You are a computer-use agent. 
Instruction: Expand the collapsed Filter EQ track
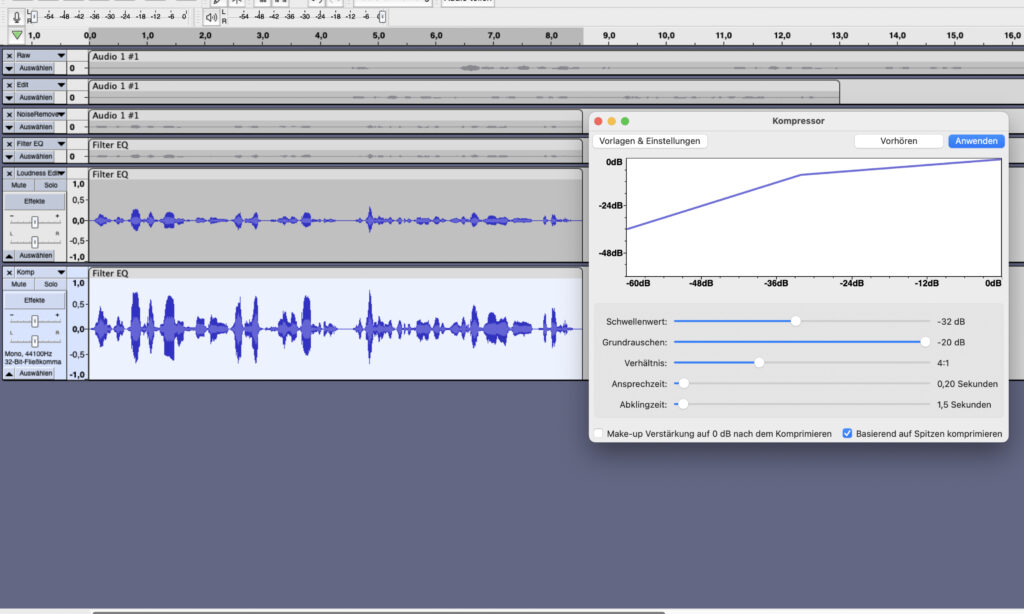9,157
